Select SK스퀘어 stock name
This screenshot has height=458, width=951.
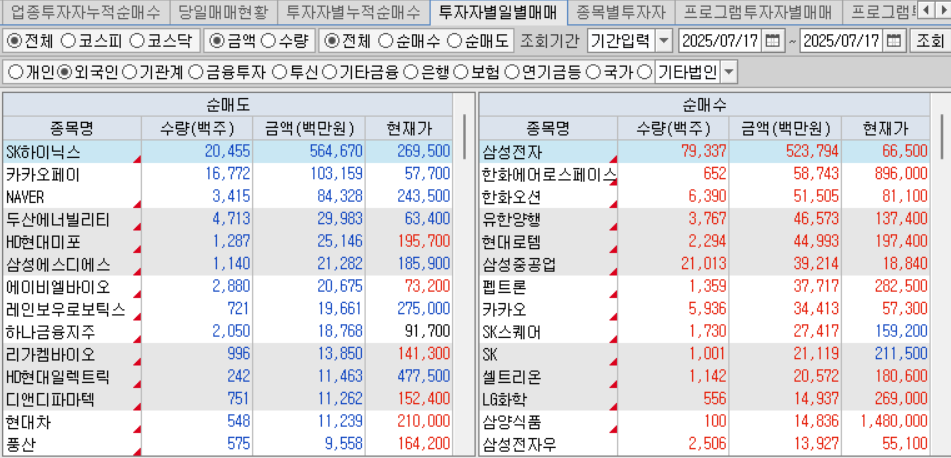(x=512, y=332)
